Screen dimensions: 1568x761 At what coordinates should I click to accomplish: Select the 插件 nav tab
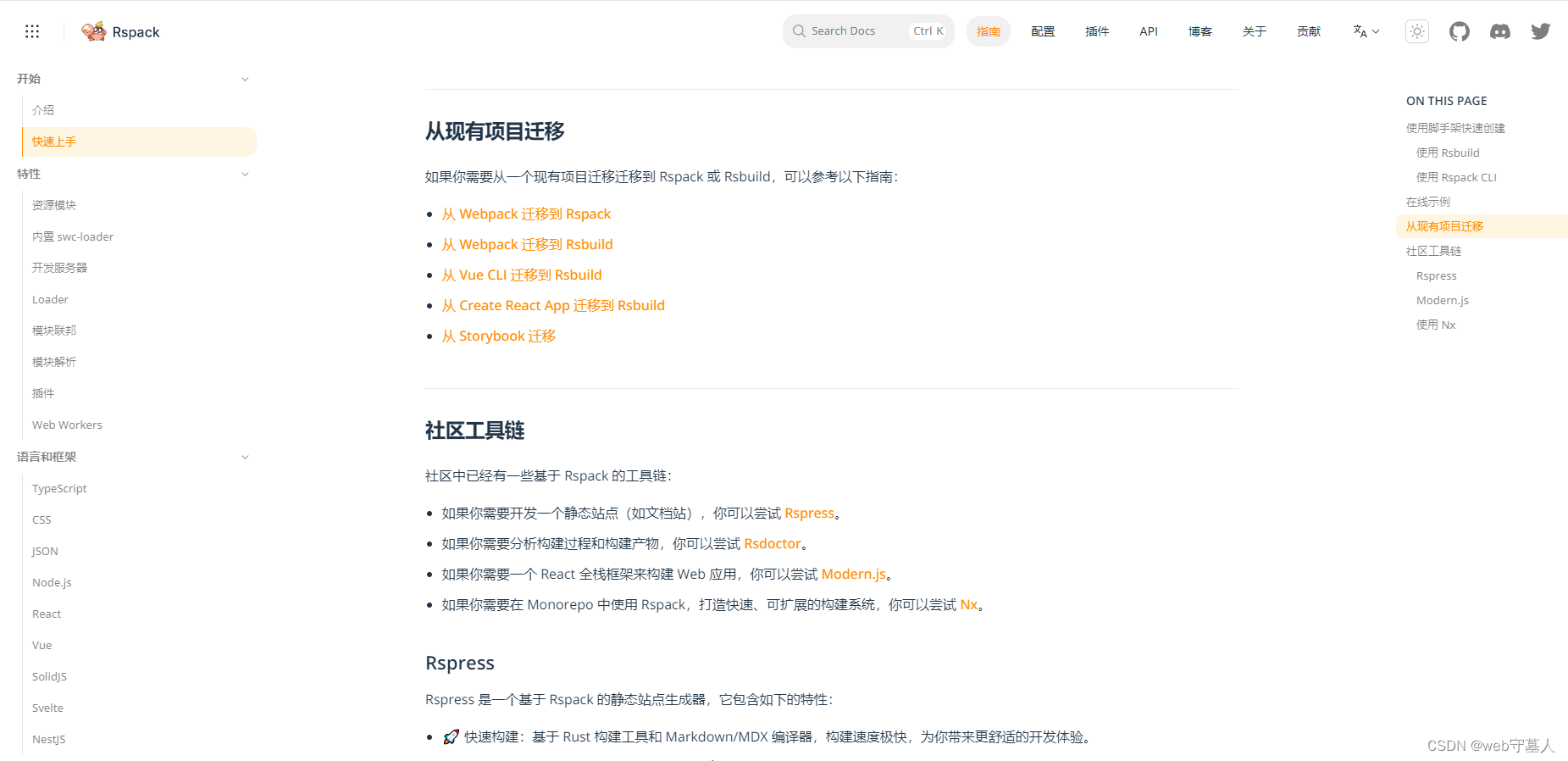(1097, 31)
